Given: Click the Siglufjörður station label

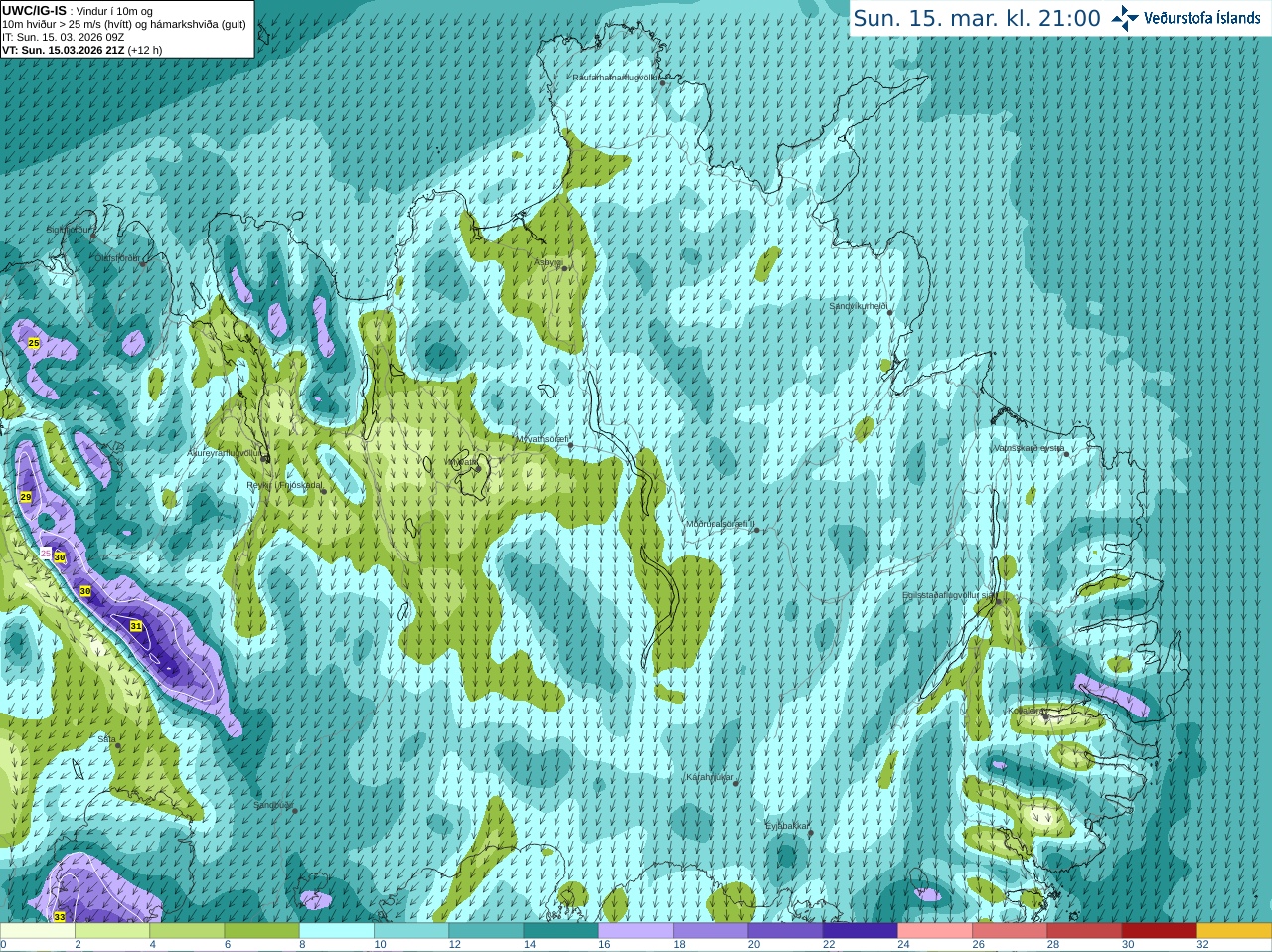Looking at the screenshot, I should tap(69, 230).
